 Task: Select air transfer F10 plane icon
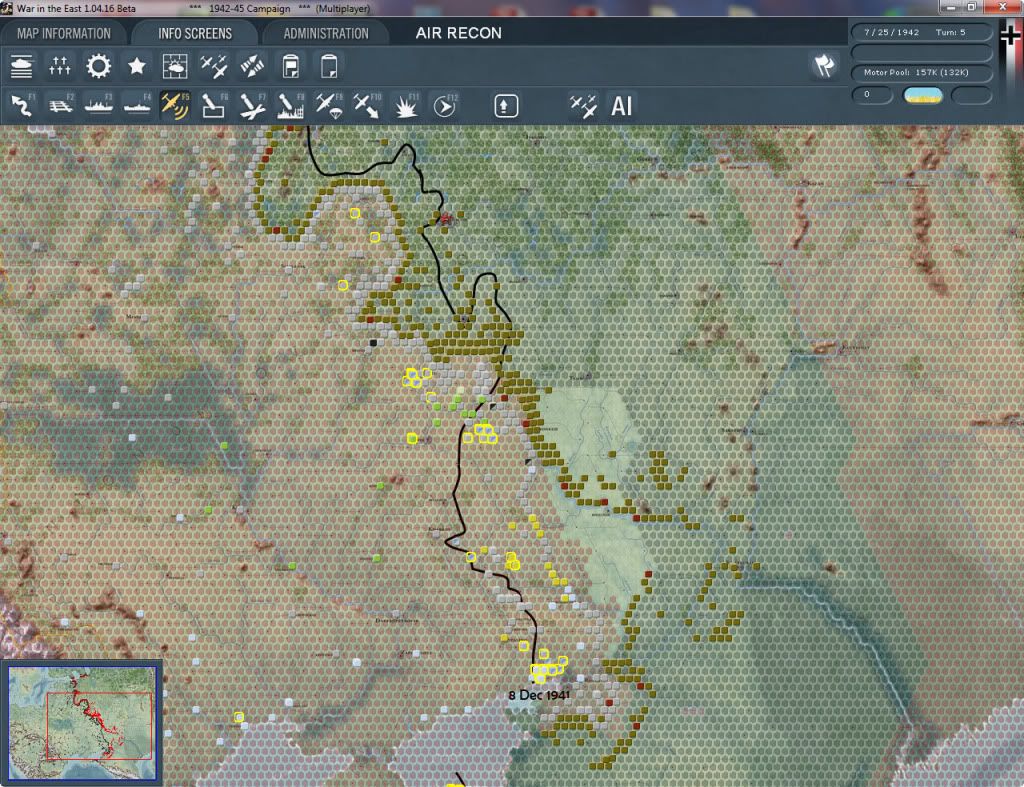[x=367, y=106]
